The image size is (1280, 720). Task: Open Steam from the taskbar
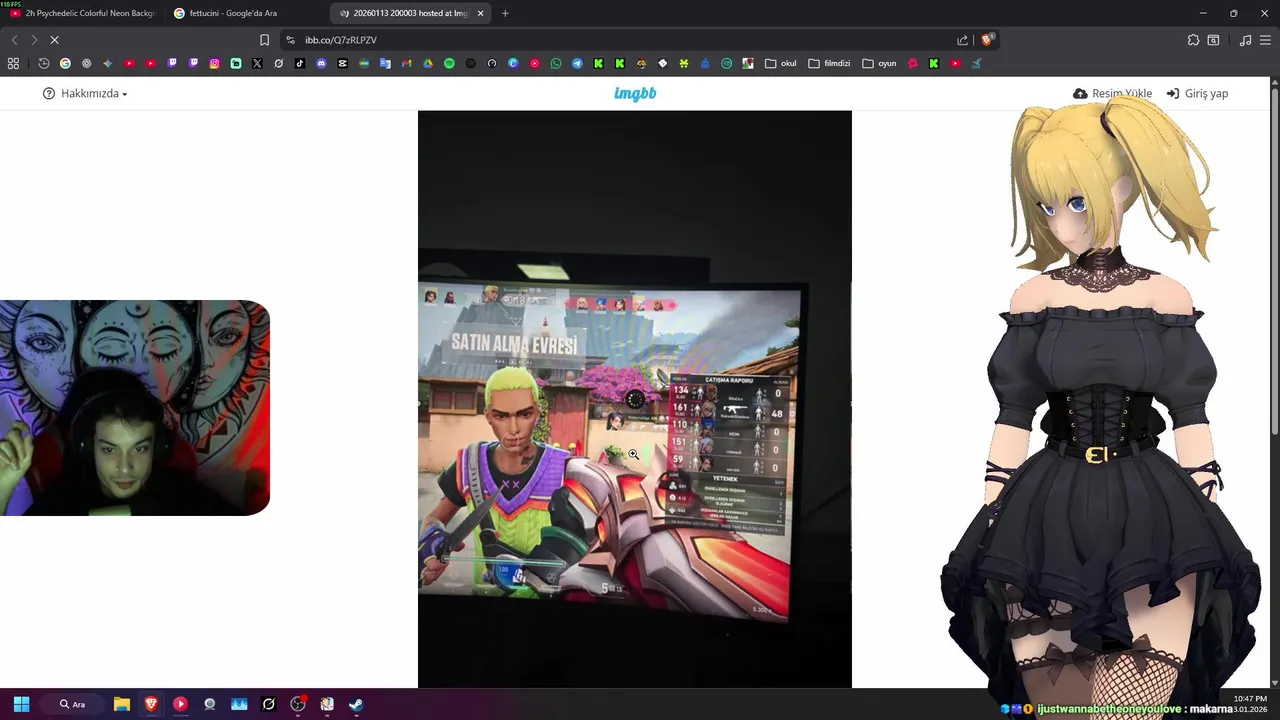point(356,704)
